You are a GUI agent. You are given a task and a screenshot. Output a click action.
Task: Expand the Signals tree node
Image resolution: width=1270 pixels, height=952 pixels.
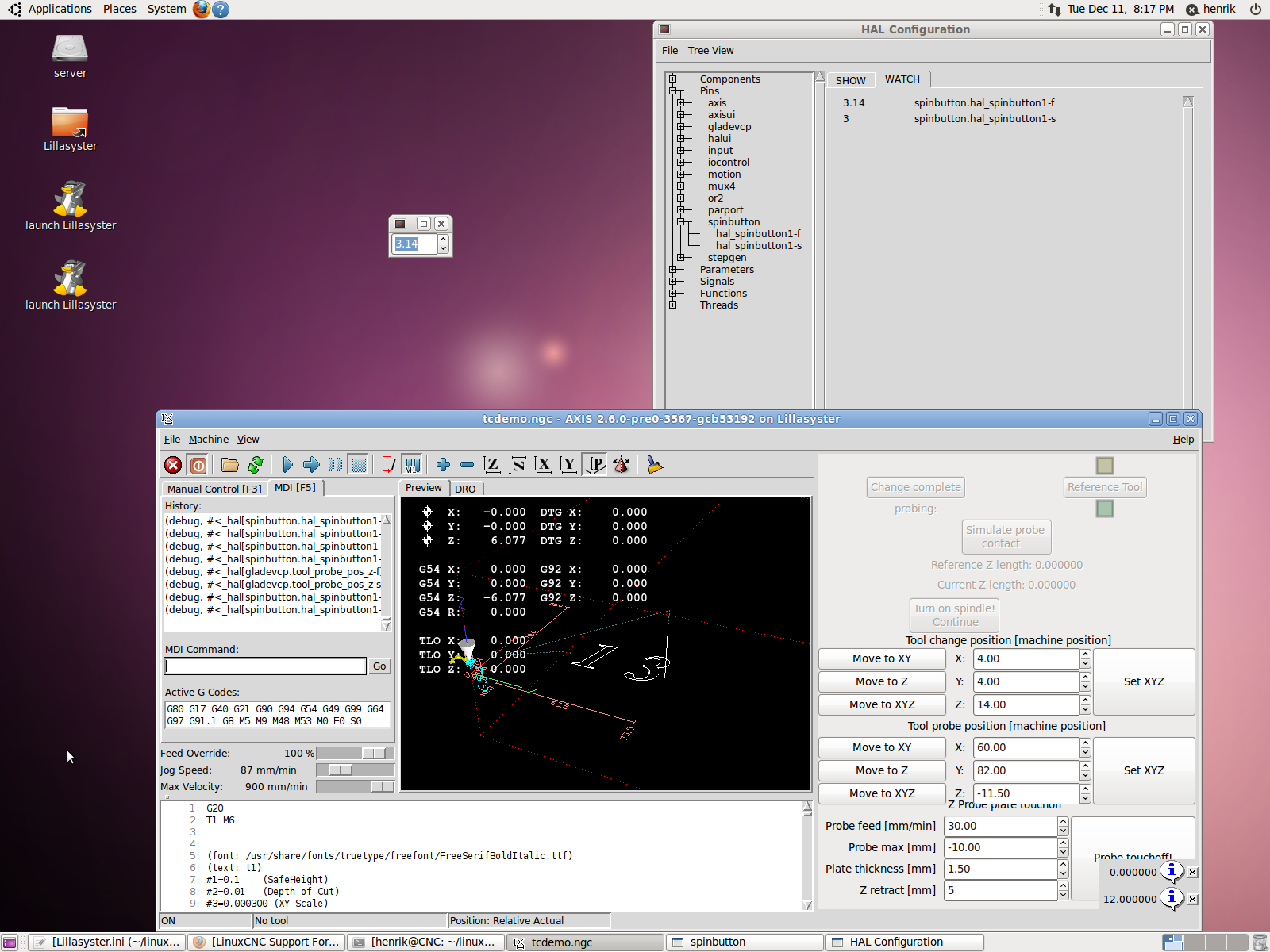673,281
